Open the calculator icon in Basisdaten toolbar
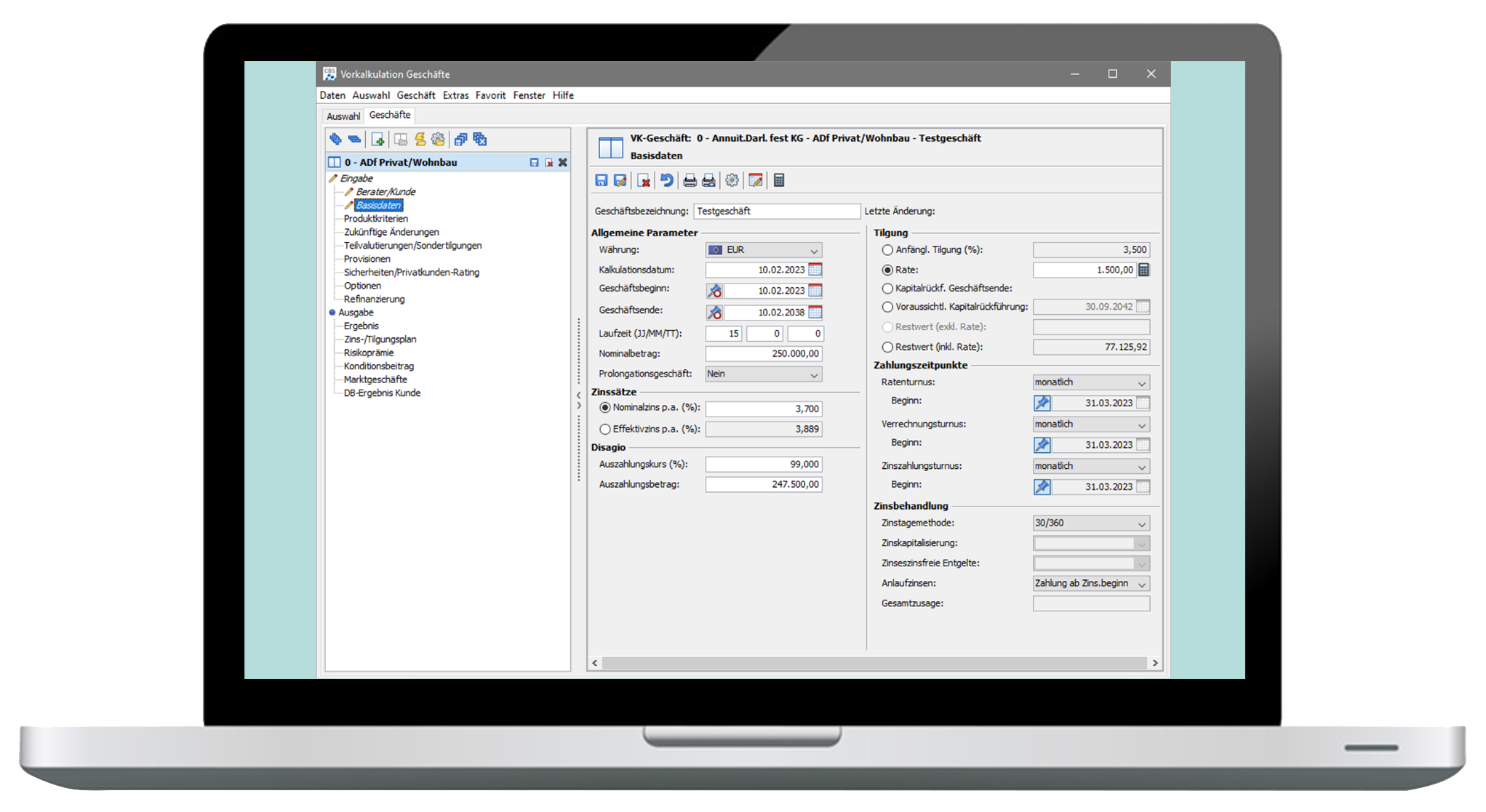The image size is (1486, 812). coord(779,180)
